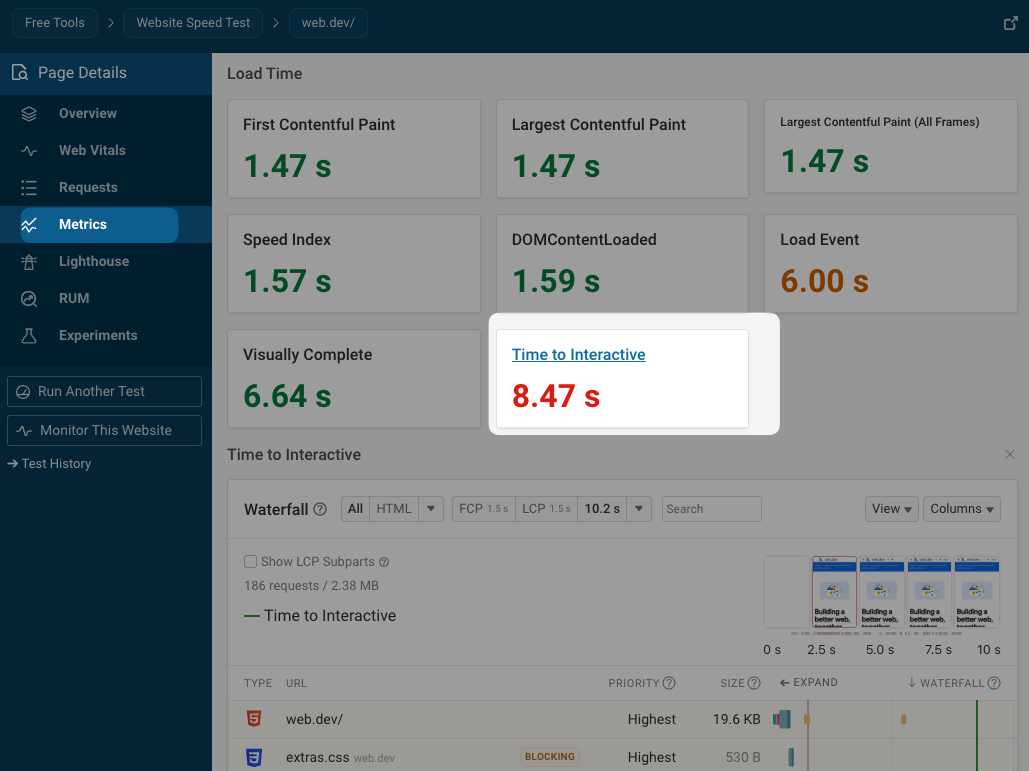Follow the Time to Interactive link
Image resolution: width=1029 pixels, height=771 pixels.
(578, 354)
